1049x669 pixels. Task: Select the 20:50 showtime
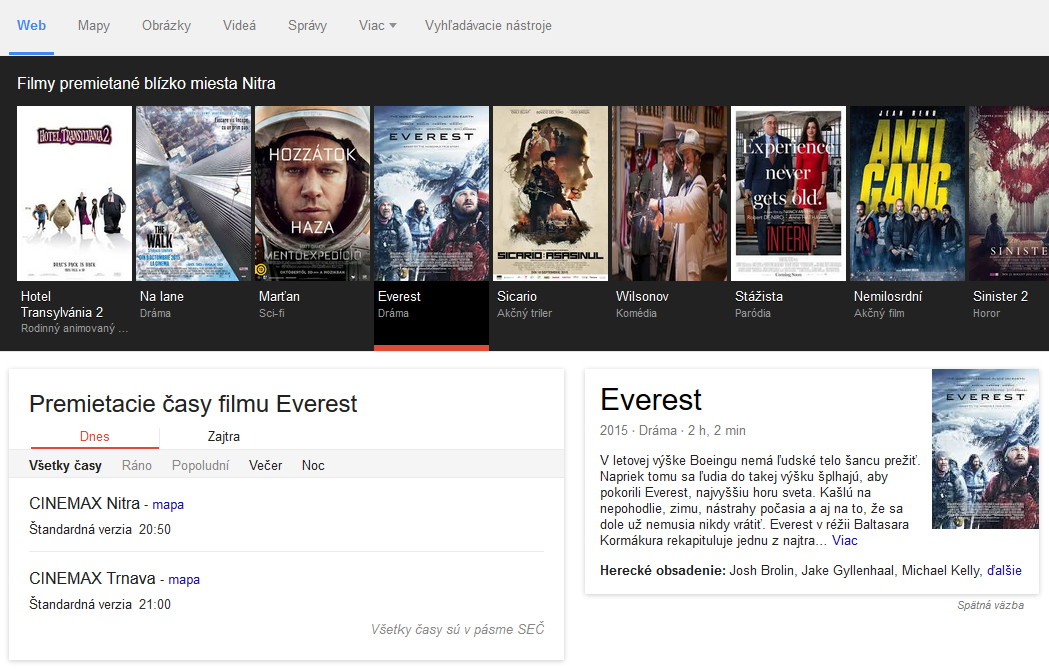tap(155, 529)
